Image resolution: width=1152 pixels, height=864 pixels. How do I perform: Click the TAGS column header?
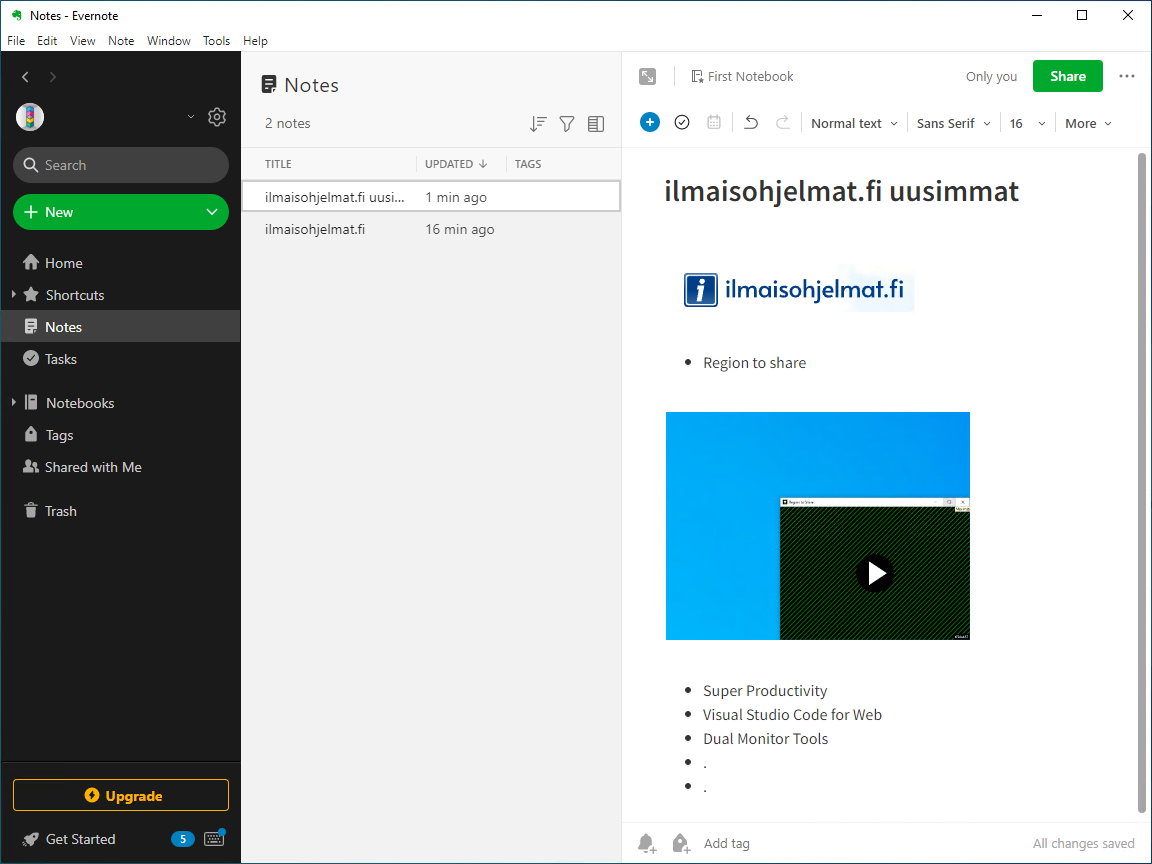[528, 164]
